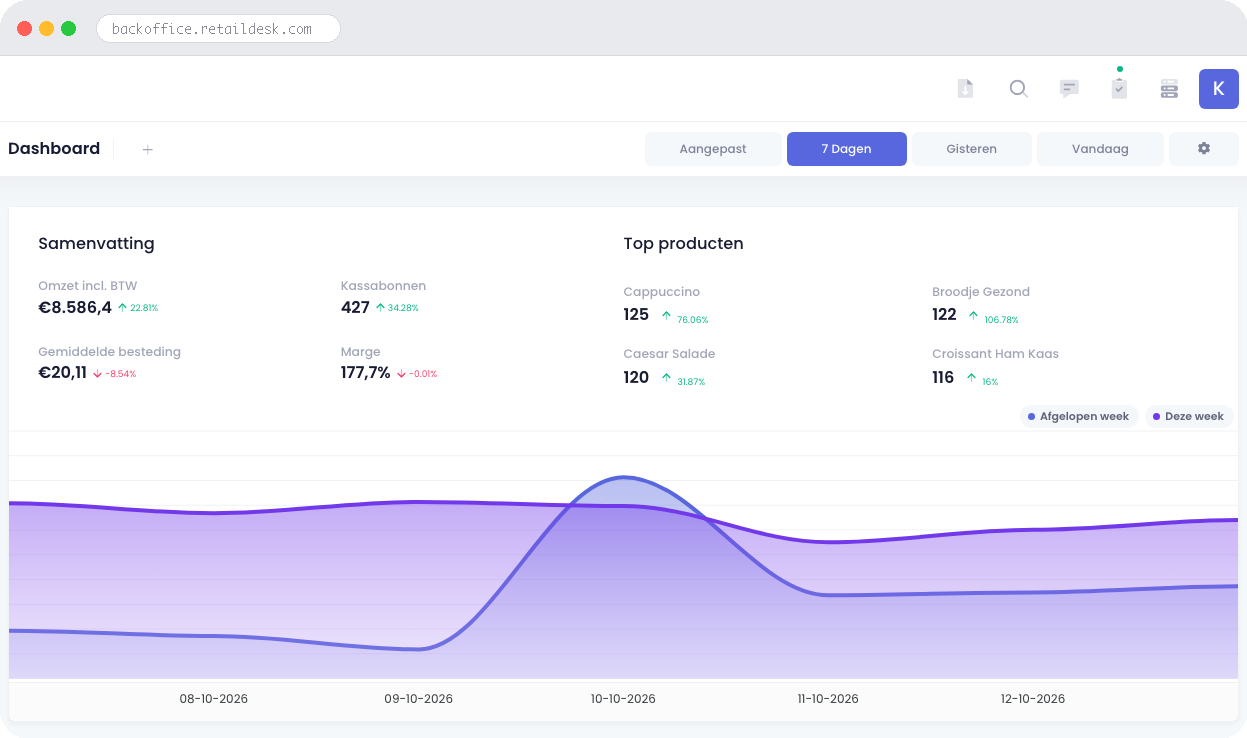This screenshot has height=738, width=1247.
Task: Select the 7 Dagen range tab
Action: tap(846, 149)
